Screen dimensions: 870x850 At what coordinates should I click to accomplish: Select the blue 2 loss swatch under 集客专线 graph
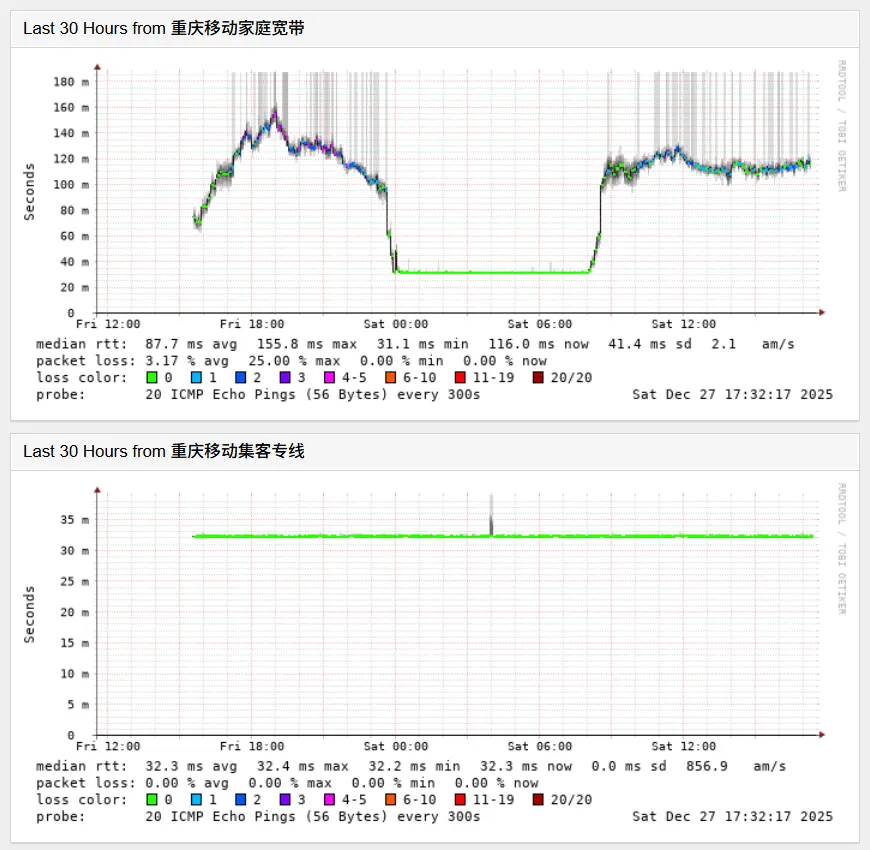[240, 800]
